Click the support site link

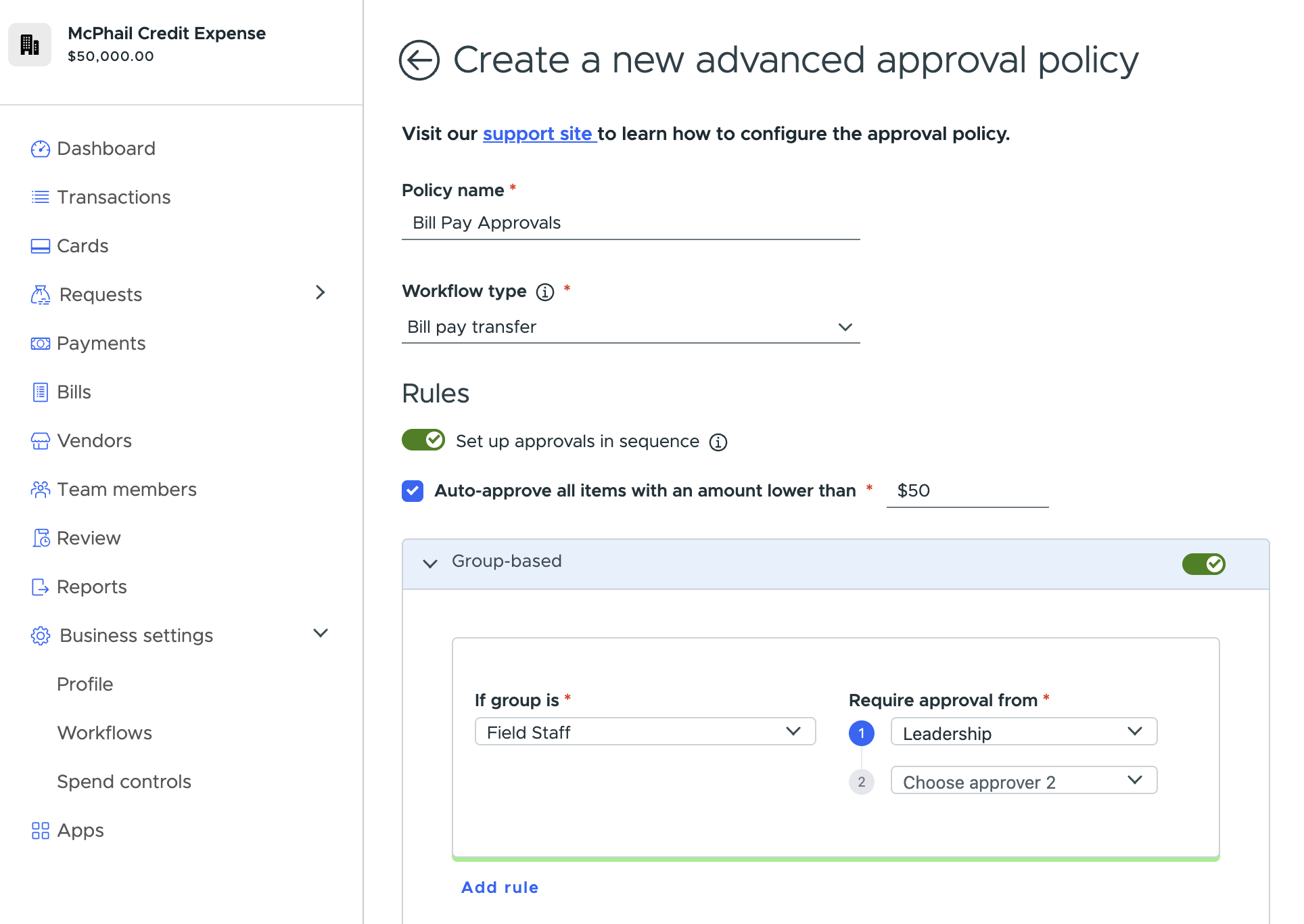538,134
